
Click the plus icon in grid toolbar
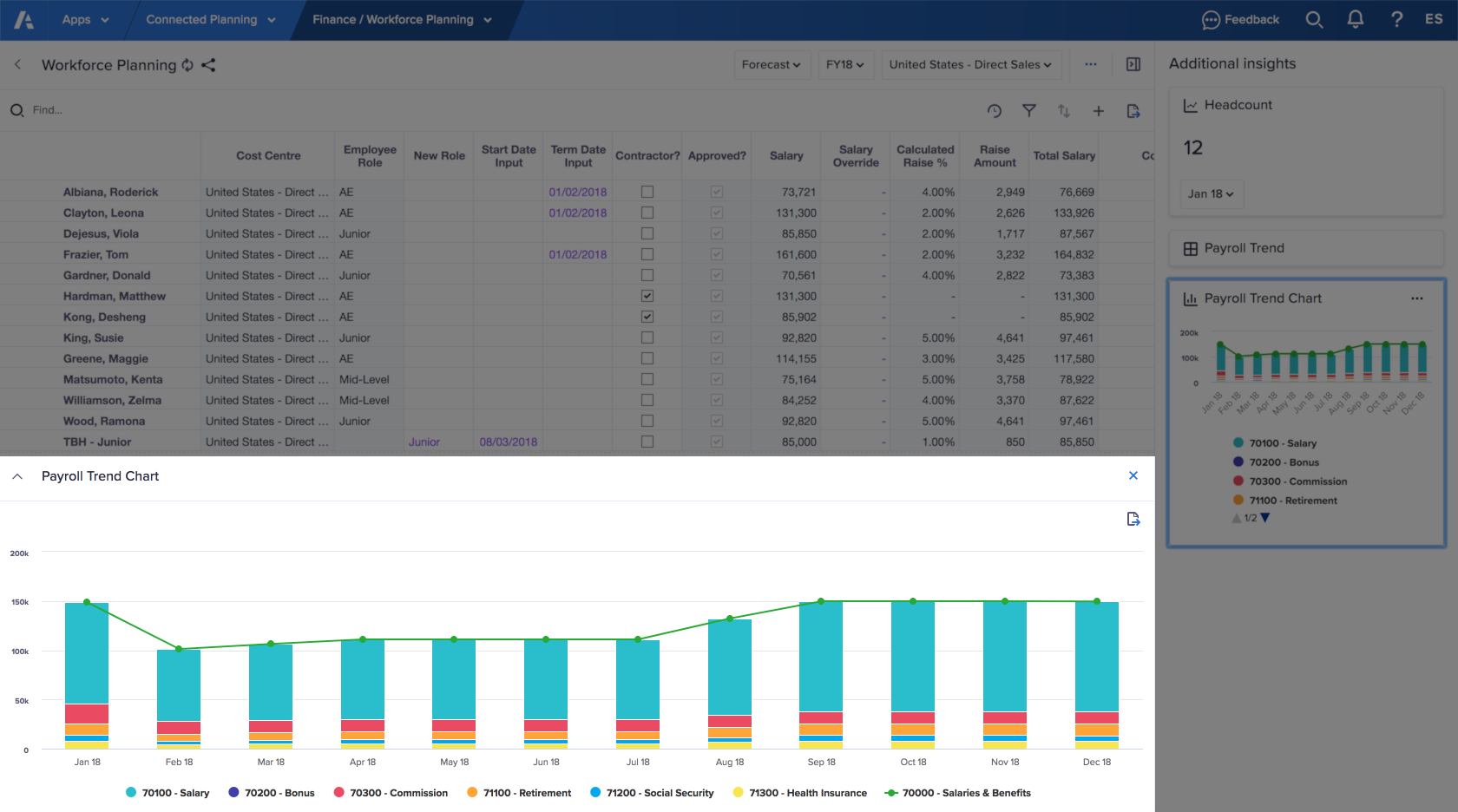point(1098,111)
